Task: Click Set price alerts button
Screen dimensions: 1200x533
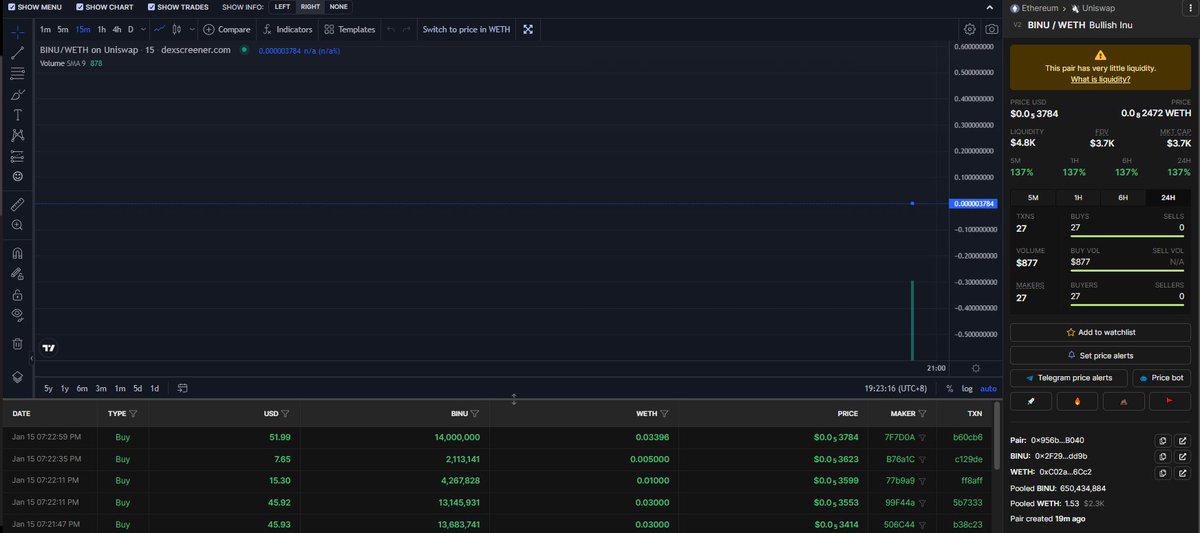Action: coord(1100,355)
